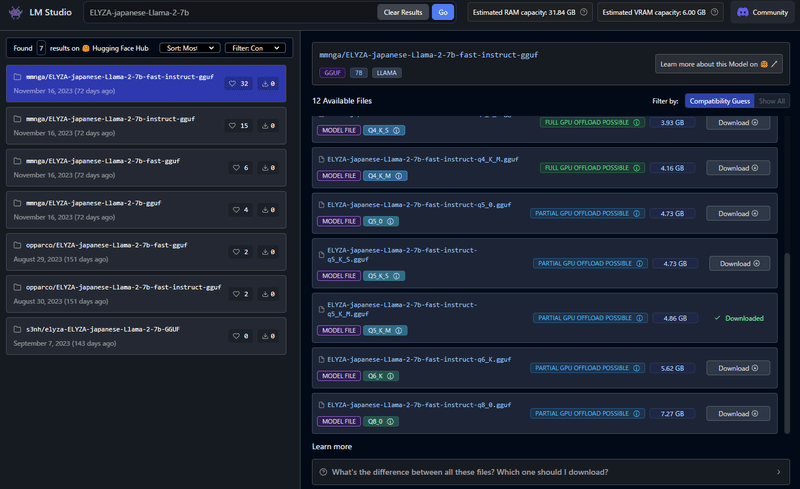Image resolution: width=800 pixels, height=489 pixels.
Task: Click info icon beside Q5_K_M tag
Action: pyautogui.click(x=398, y=331)
